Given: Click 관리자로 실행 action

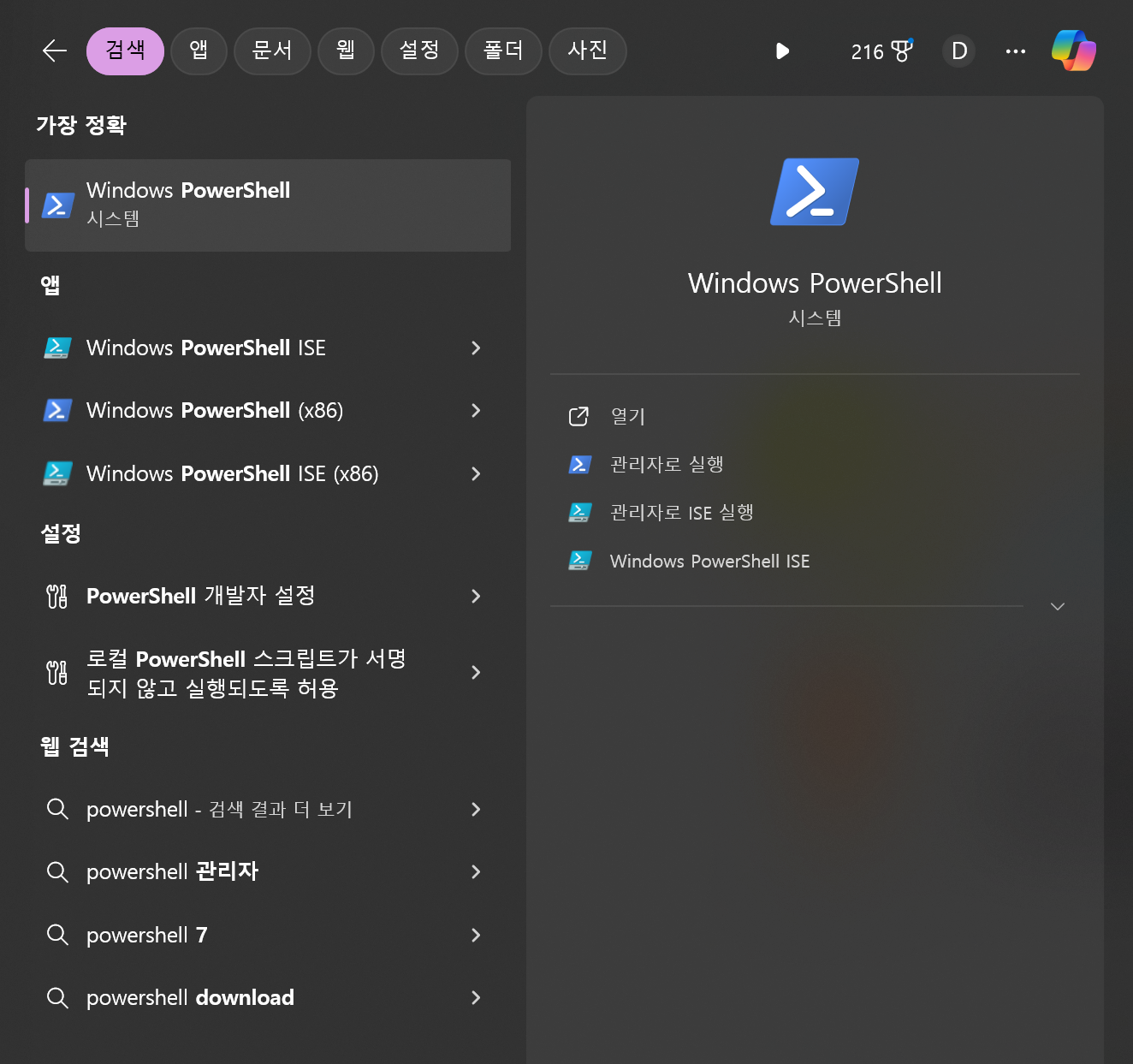Looking at the screenshot, I should [667, 465].
